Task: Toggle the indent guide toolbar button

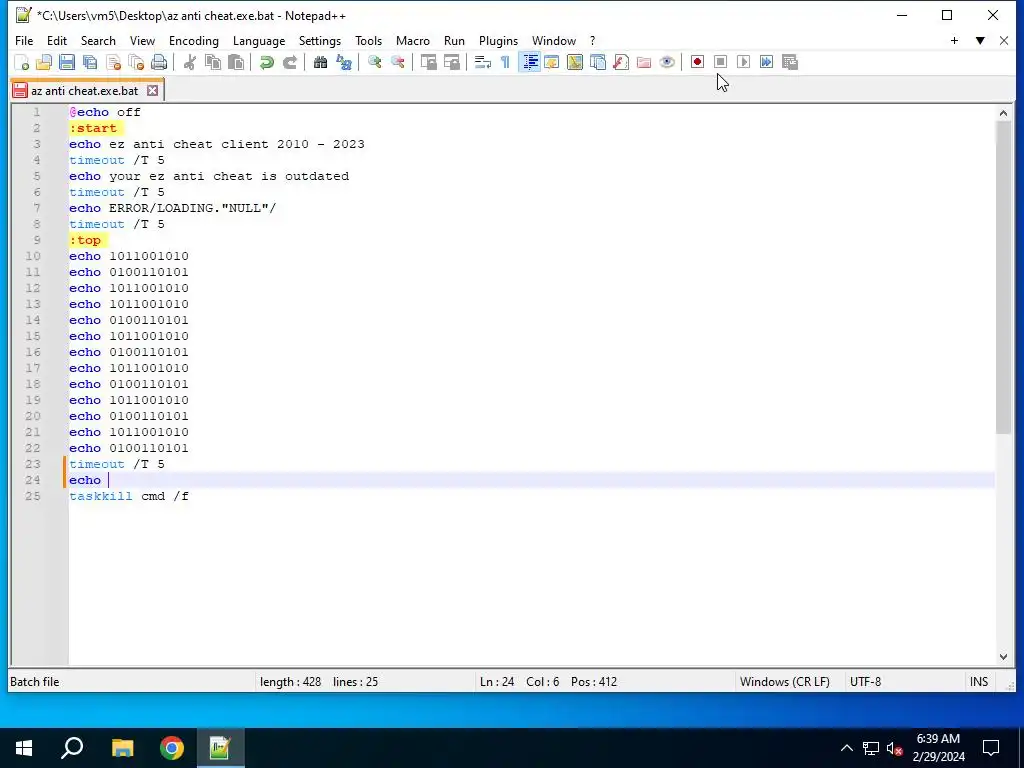Action: tap(530, 62)
